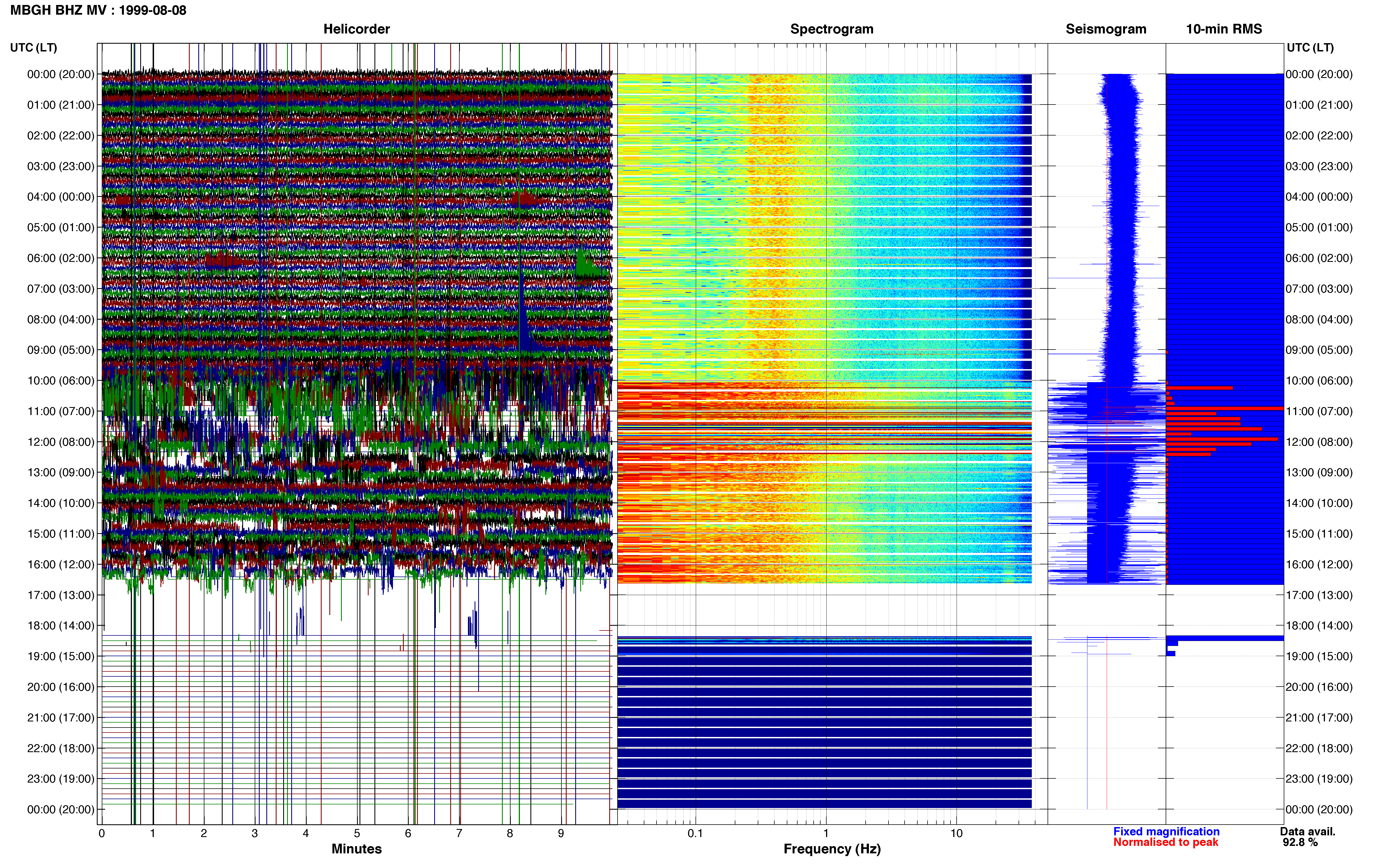This screenshot has height=868, width=1388.
Task: Click the 92.8 % availability value
Action: point(1300,843)
